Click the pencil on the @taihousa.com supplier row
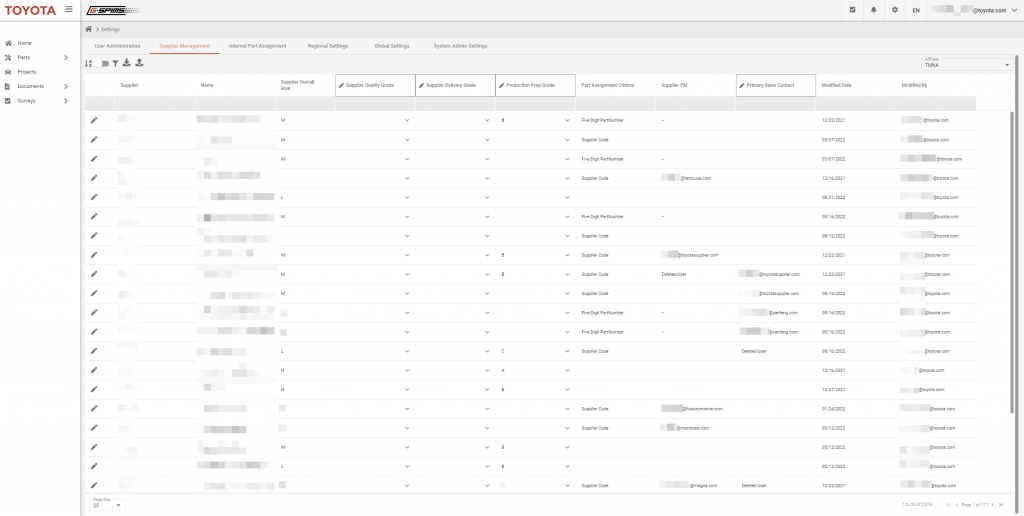The image size is (1024, 516). point(94,178)
